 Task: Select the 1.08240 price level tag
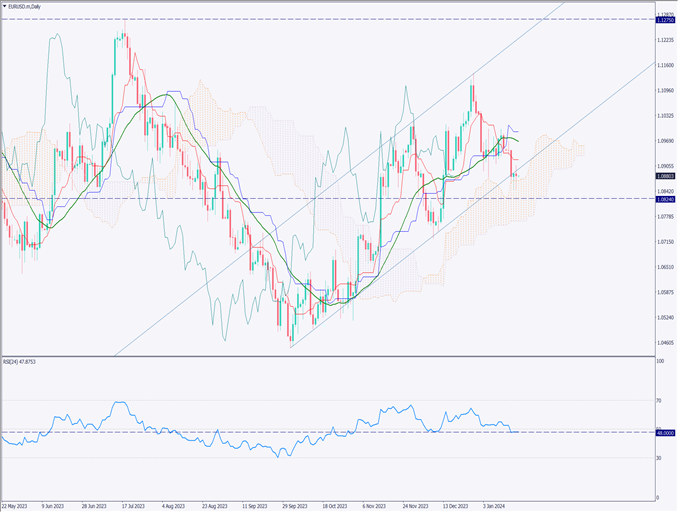coord(664,199)
